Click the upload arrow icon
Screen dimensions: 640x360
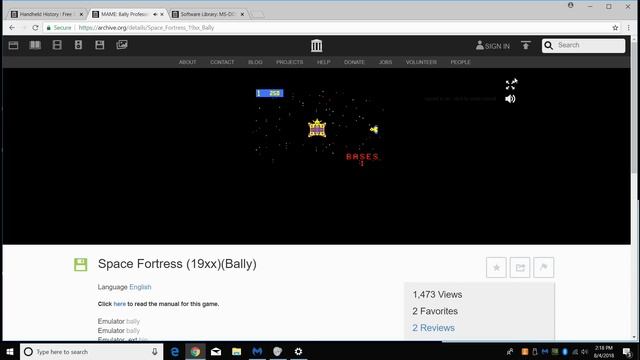pos(526,45)
